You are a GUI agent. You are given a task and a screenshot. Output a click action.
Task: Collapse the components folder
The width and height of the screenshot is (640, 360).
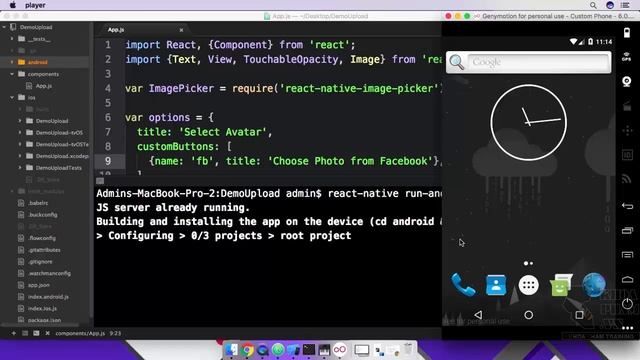pos(12,74)
